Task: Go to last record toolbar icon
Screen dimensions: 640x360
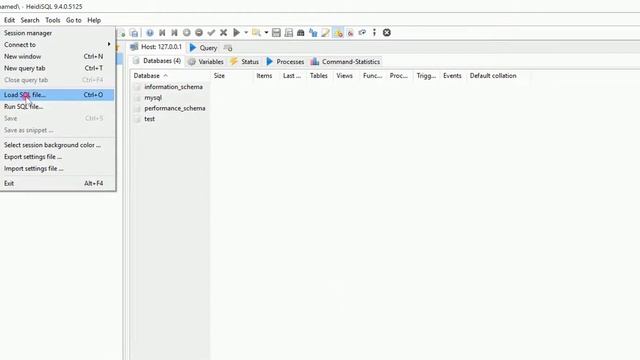Action: (x=174, y=33)
